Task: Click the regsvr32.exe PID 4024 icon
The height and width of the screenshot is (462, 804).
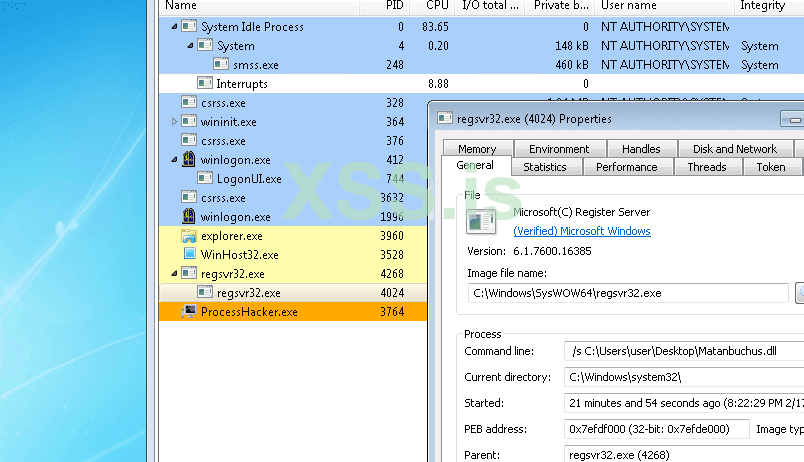Action: (x=205, y=292)
